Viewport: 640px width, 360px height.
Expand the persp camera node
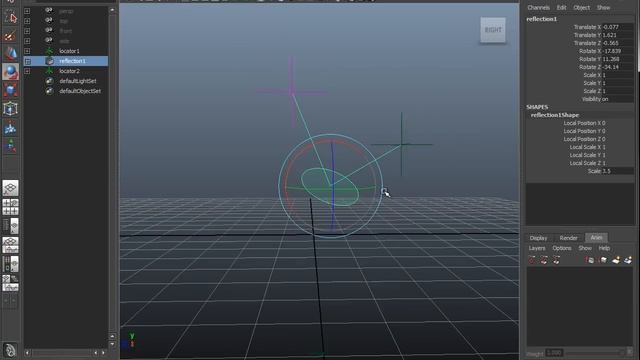tap(27, 11)
